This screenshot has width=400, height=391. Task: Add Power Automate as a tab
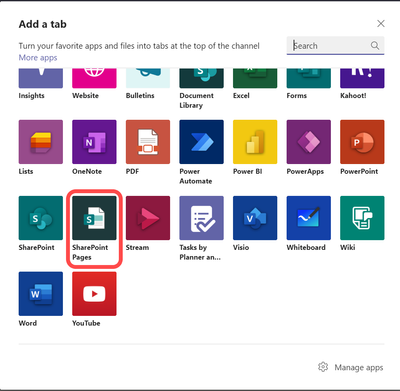coord(201,142)
